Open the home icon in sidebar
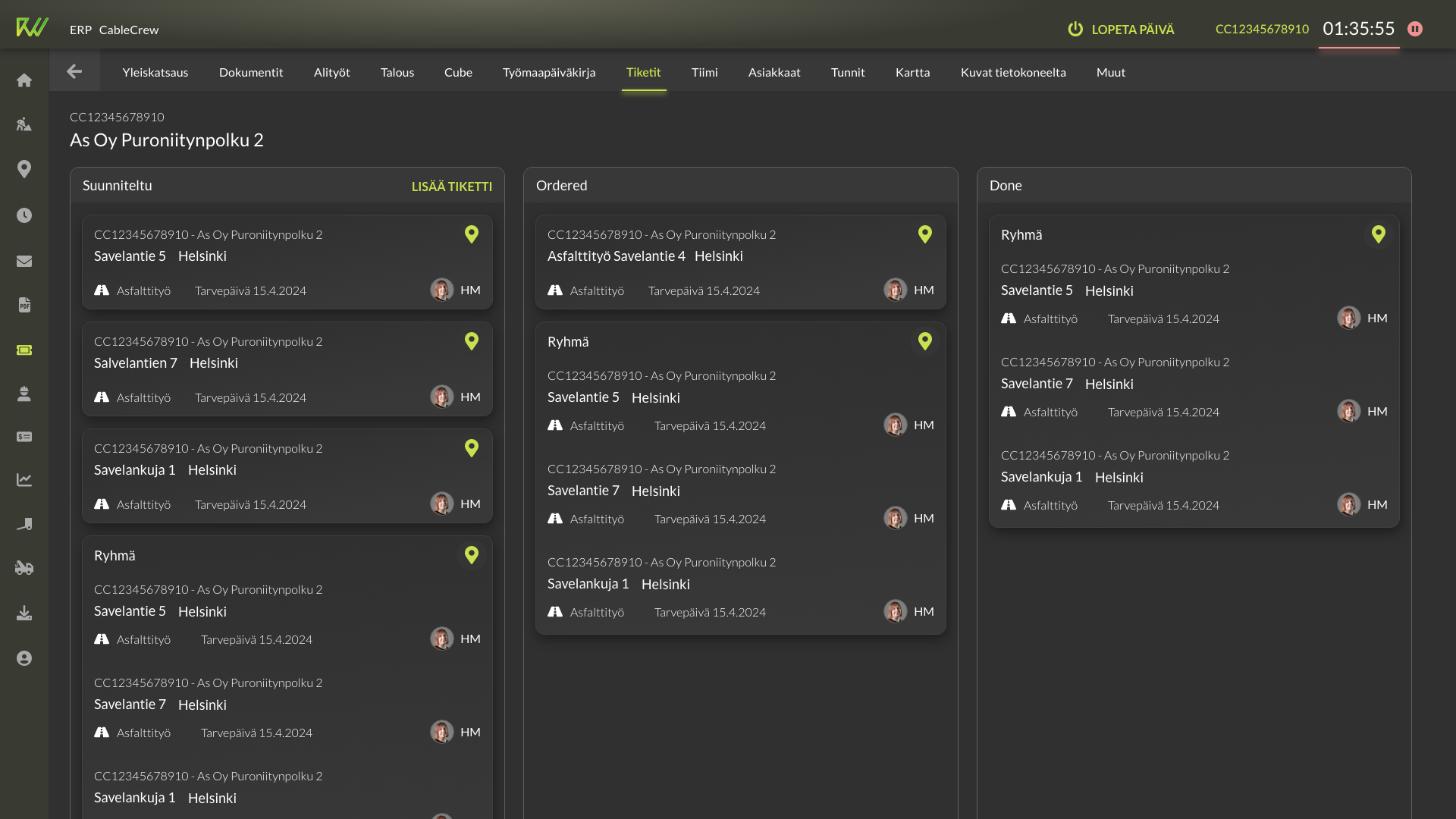The width and height of the screenshot is (1456, 819). (24, 80)
